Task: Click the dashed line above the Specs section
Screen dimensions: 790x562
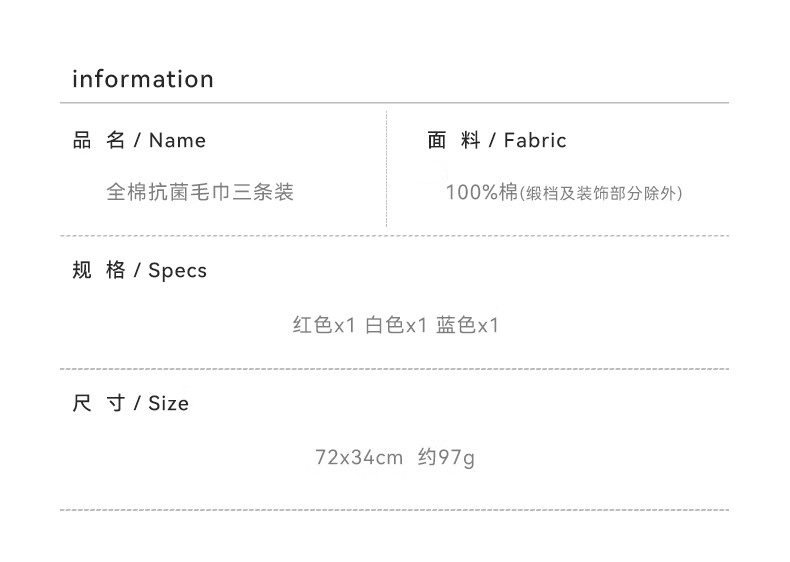Action: (x=394, y=236)
